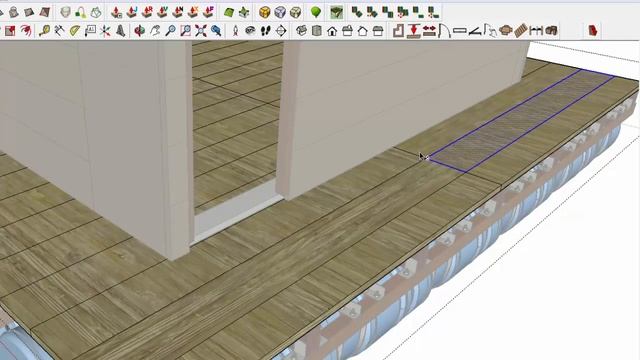The width and height of the screenshot is (640, 360).
Task: Choose the Zoom Window tool
Action: pyautogui.click(x=185, y=31)
